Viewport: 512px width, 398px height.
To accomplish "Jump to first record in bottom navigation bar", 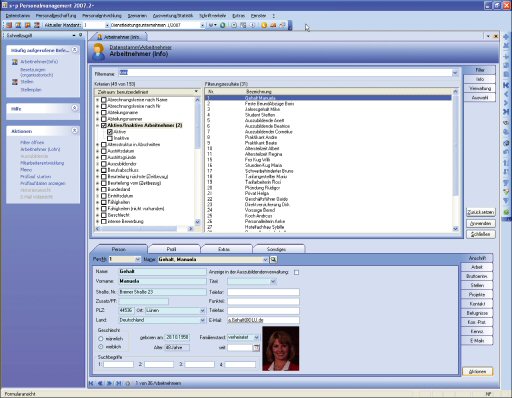I will click(x=91, y=383).
